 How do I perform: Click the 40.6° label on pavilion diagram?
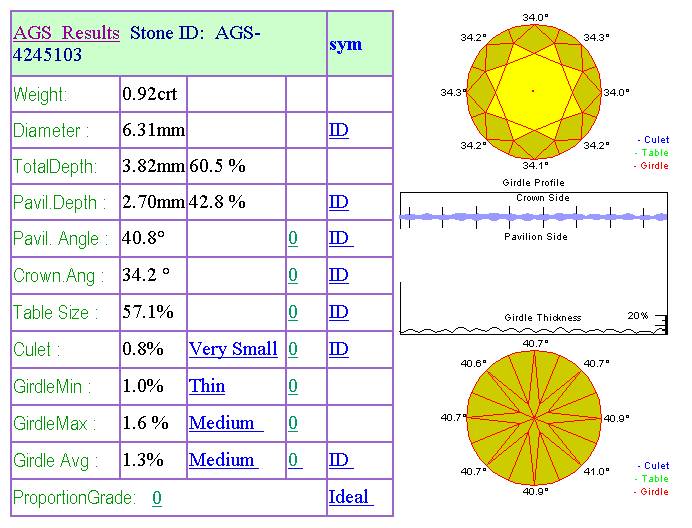pyautogui.click(x=473, y=363)
